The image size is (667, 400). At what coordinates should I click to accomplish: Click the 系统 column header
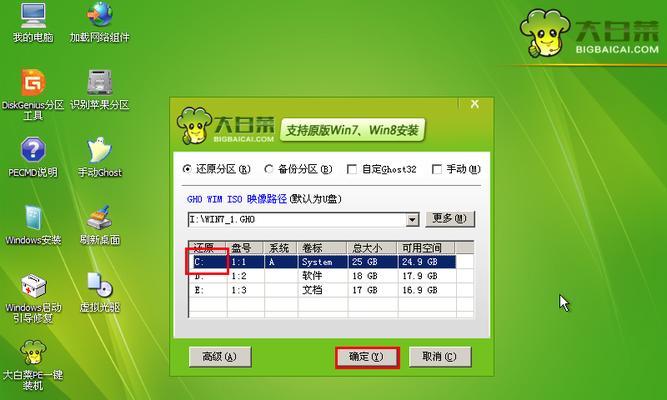281,248
